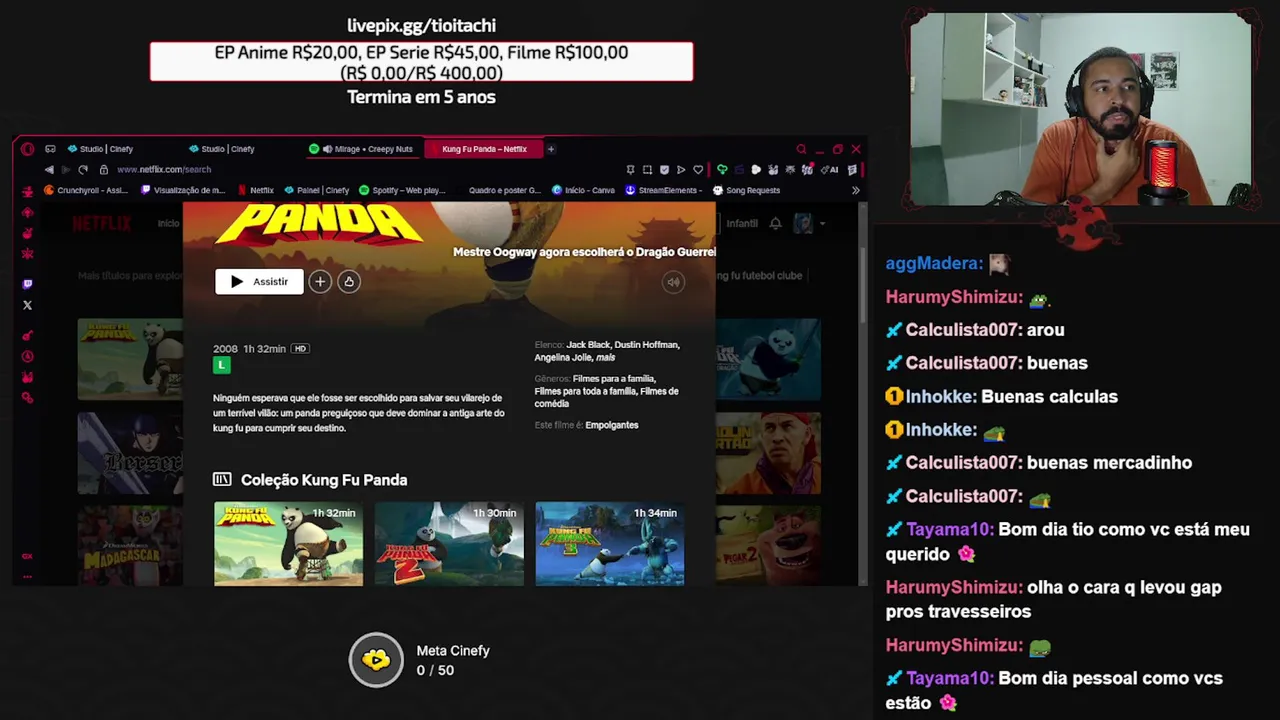The height and width of the screenshot is (720, 1280).
Task: Switch to first Studio | Cinefy tab
Action: (x=100, y=149)
